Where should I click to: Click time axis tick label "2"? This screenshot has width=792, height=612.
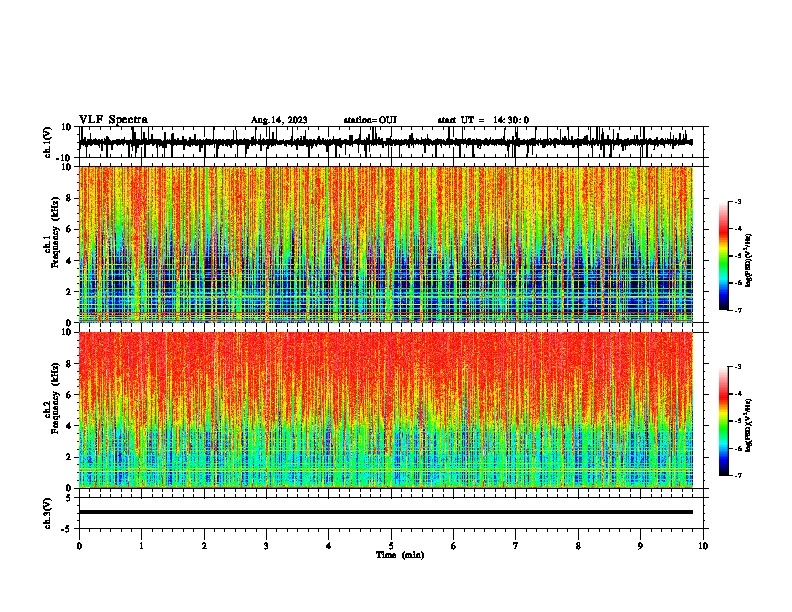204,546
